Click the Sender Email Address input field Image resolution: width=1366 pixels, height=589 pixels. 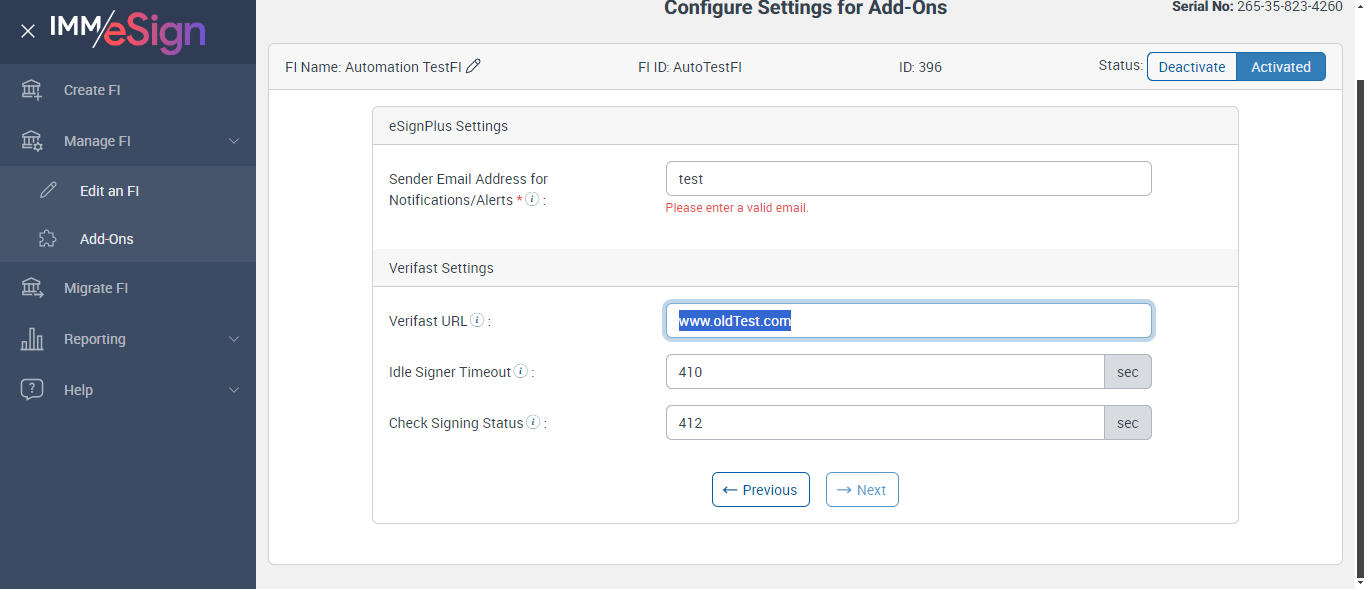908,179
